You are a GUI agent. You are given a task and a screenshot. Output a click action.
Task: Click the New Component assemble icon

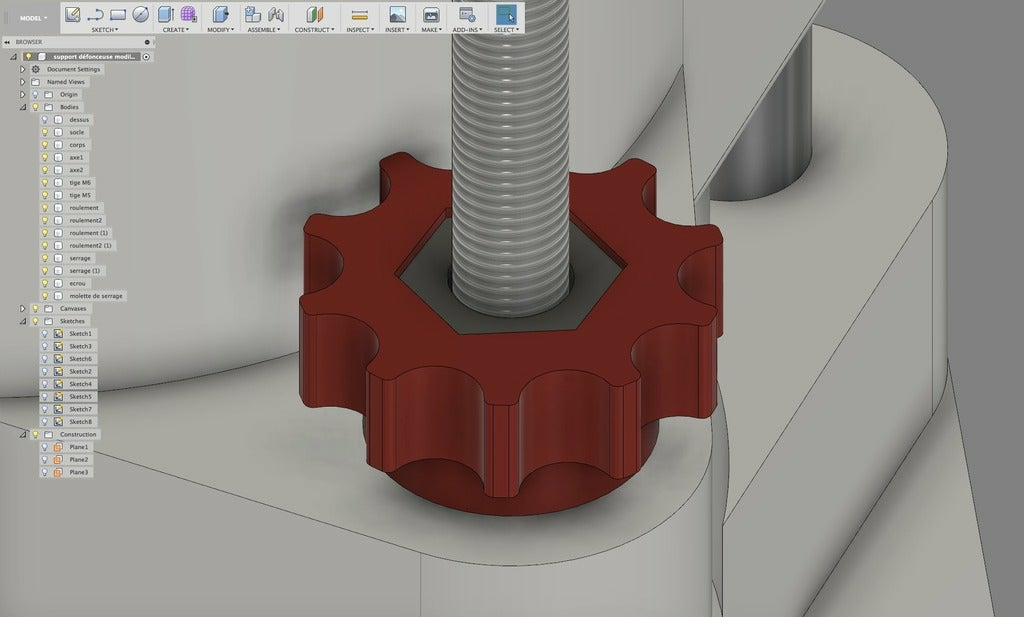253,14
